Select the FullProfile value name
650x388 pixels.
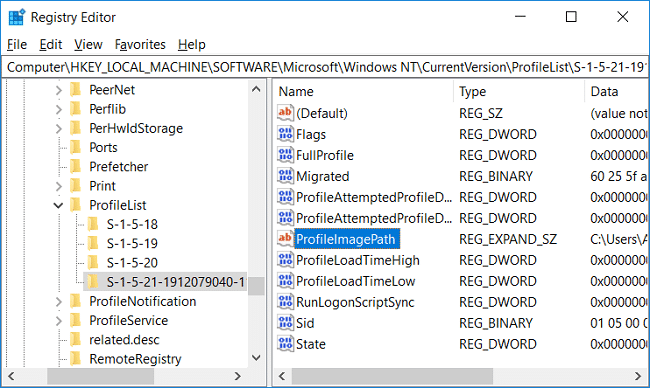[325, 155]
